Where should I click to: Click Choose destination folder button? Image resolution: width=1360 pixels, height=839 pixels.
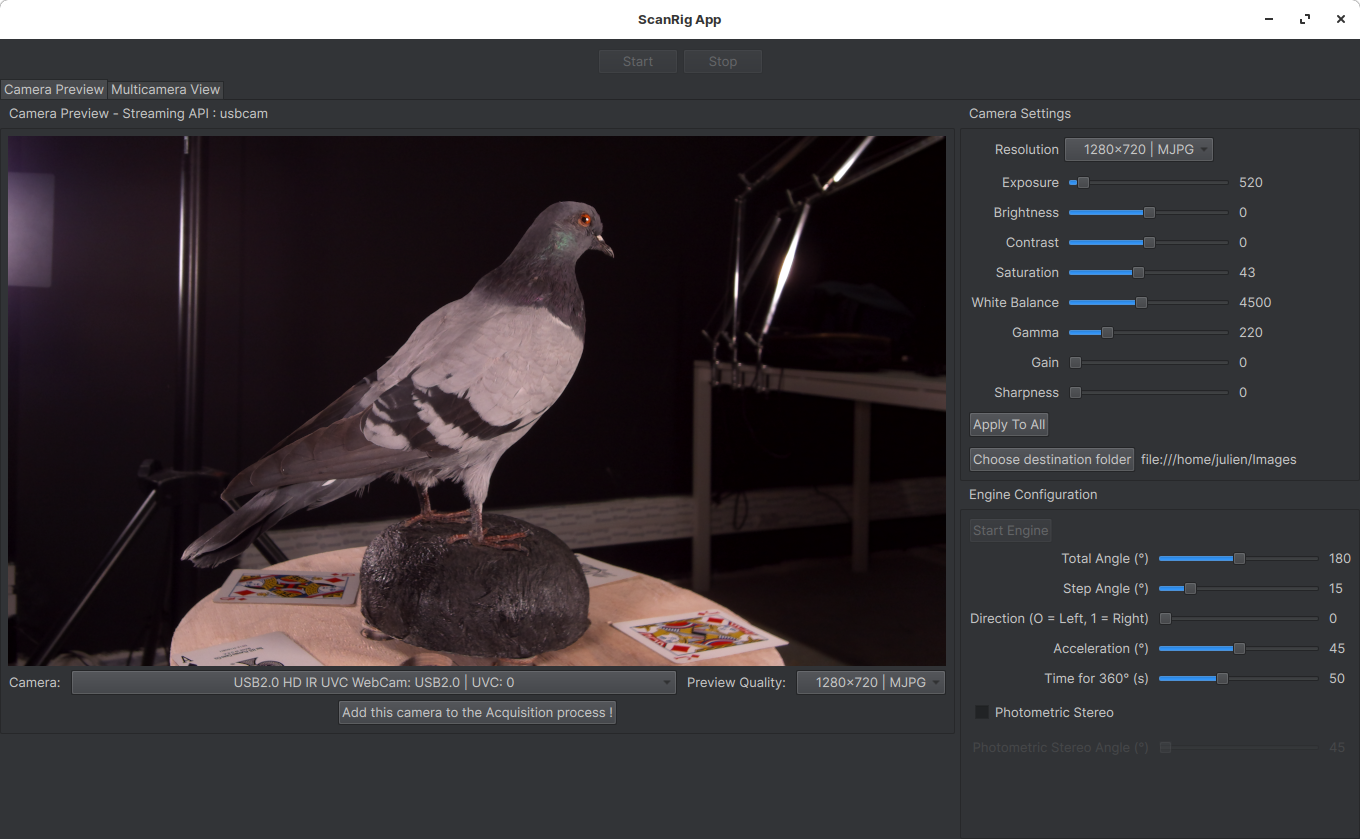(x=1052, y=459)
